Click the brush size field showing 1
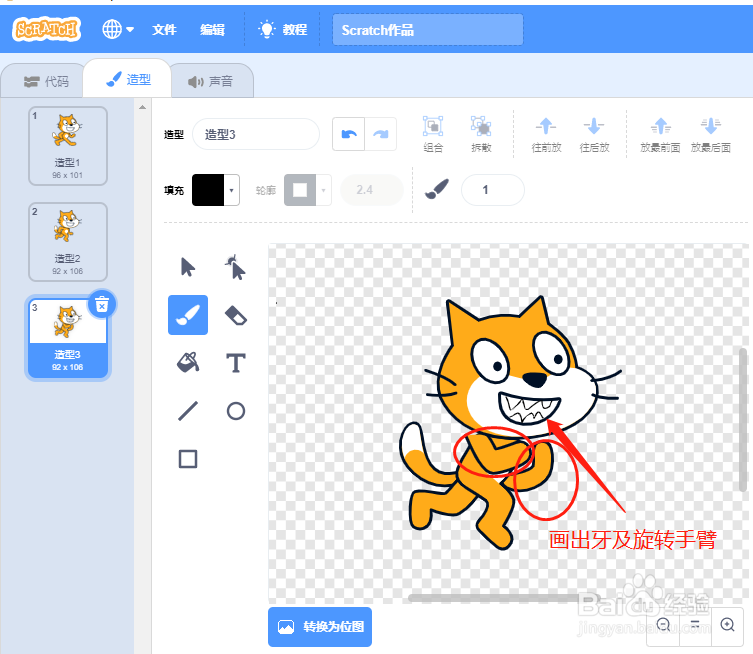Viewport: 753px width, 654px height. tap(493, 190)
